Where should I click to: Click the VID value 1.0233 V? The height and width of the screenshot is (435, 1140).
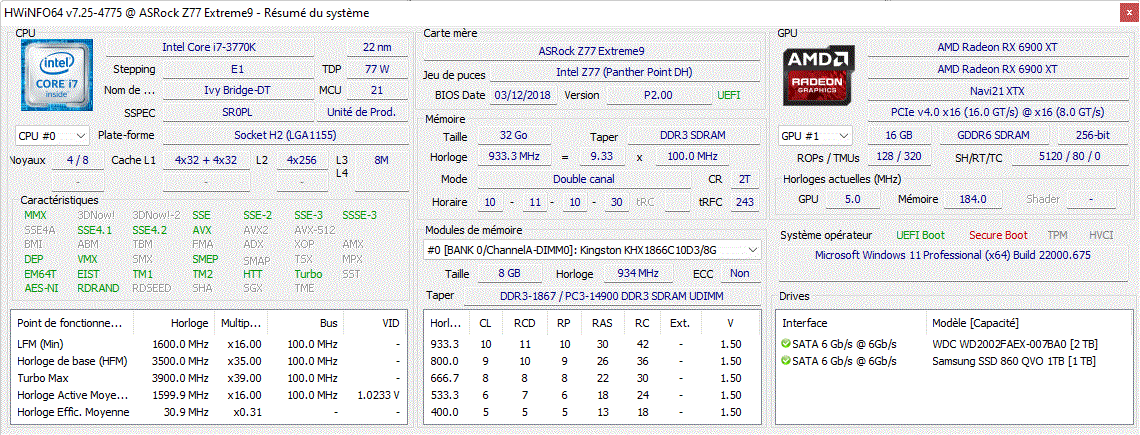pyautogui.click(x=376, y=395)
